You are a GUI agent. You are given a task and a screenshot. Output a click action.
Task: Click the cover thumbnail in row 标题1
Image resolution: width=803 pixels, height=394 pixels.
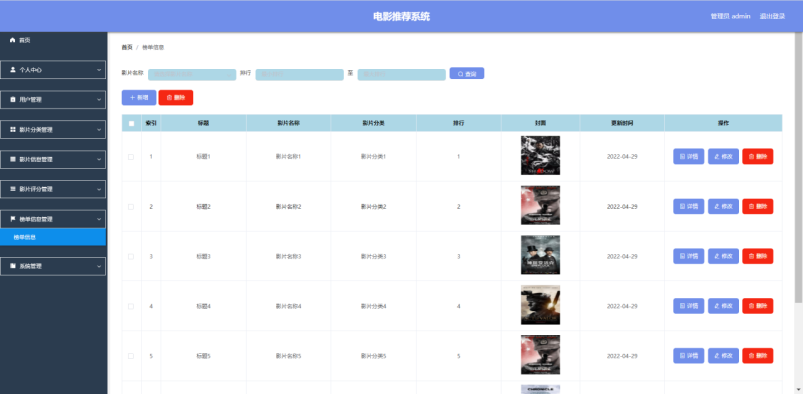pyautogui.click(x=540, y=155)
